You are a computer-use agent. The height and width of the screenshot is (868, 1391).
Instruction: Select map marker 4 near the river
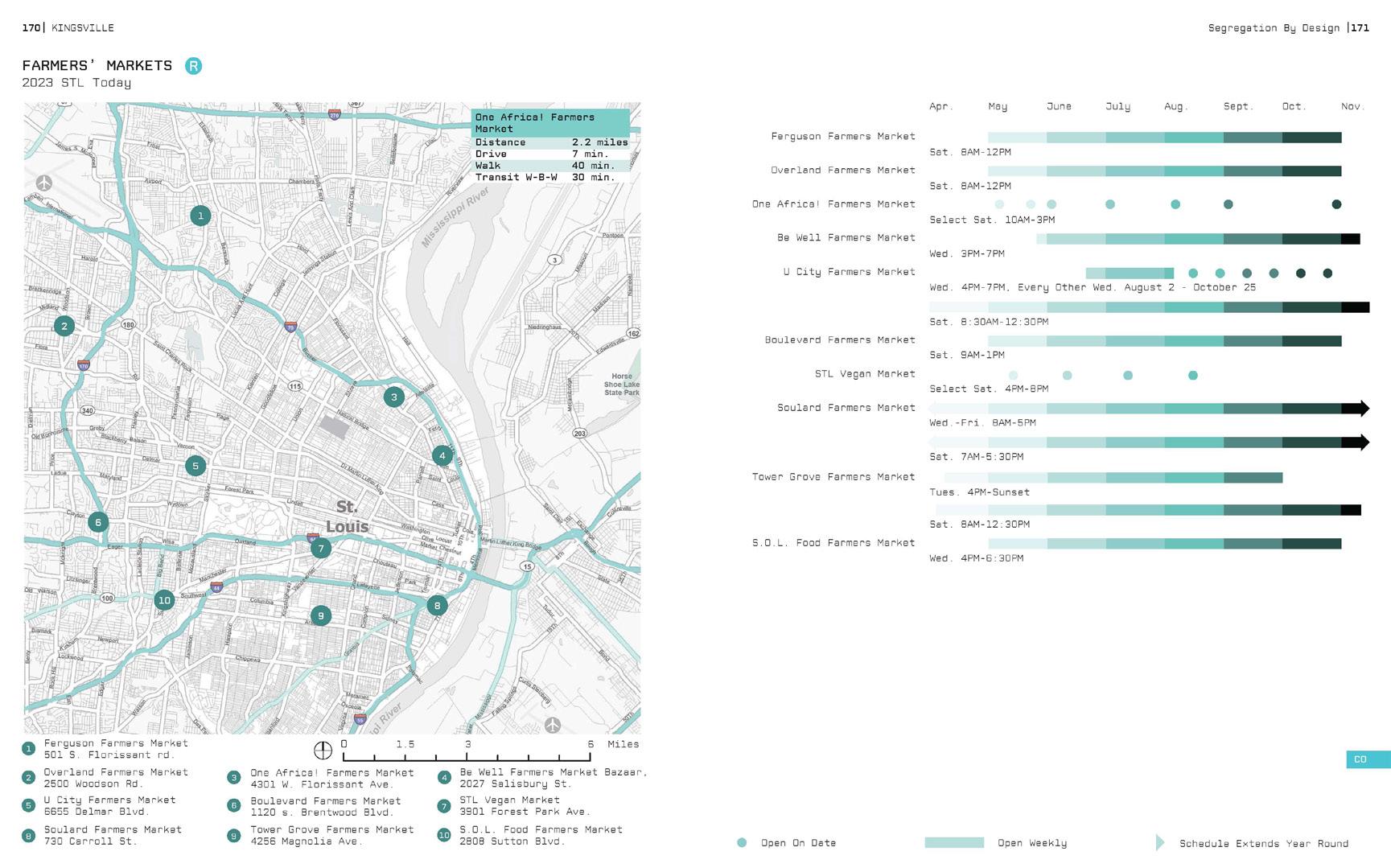(x=442, y=455)
